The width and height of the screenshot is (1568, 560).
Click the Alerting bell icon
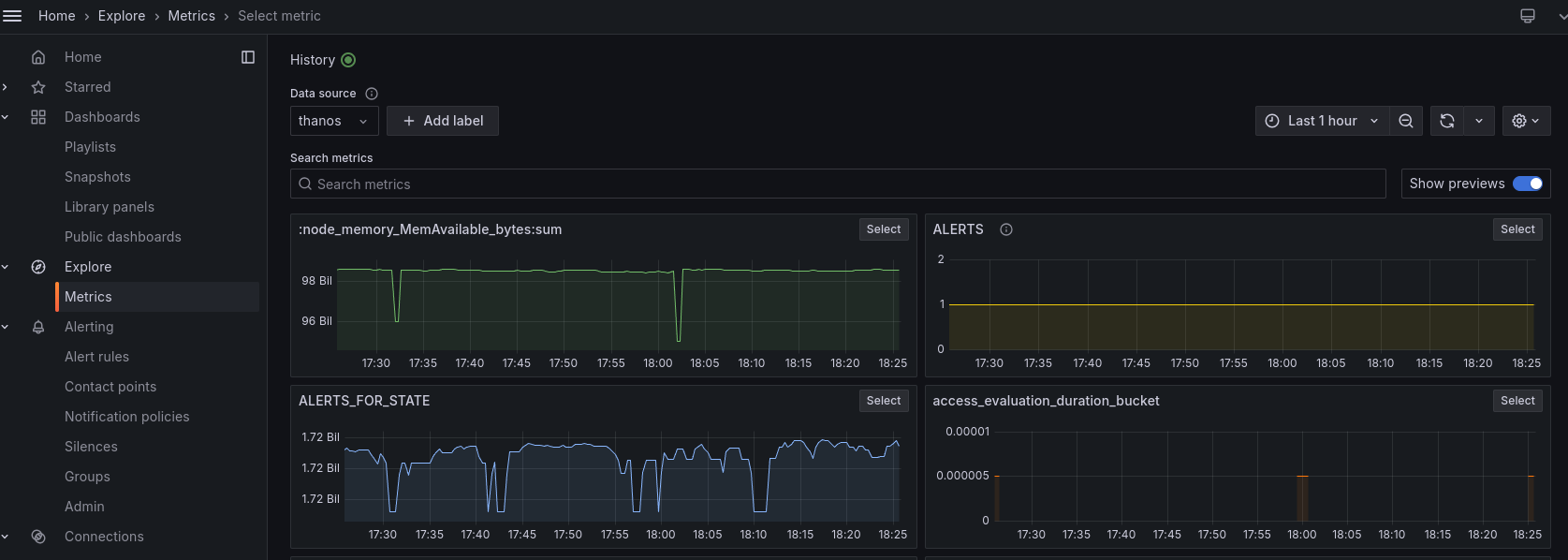(x=38, y=327)
